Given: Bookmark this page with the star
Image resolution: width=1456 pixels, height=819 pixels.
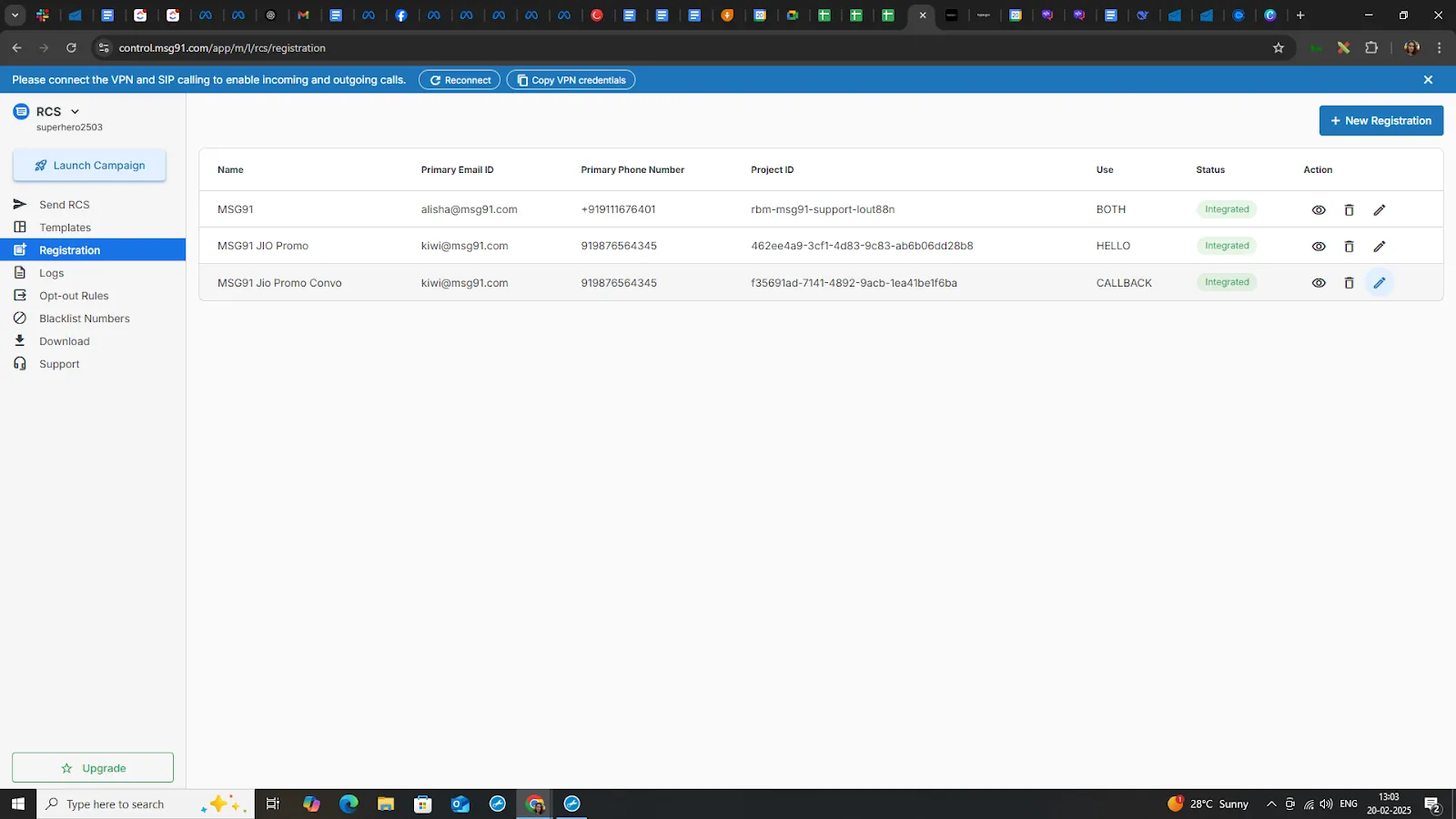Looking at the screenshot, I should point(1279,48).
